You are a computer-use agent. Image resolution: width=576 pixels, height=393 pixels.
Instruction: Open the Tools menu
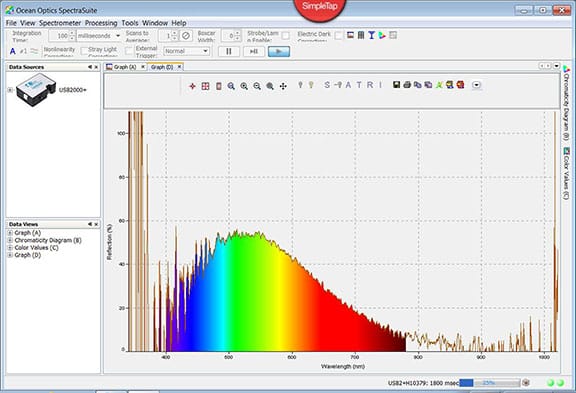click(130, 23)
